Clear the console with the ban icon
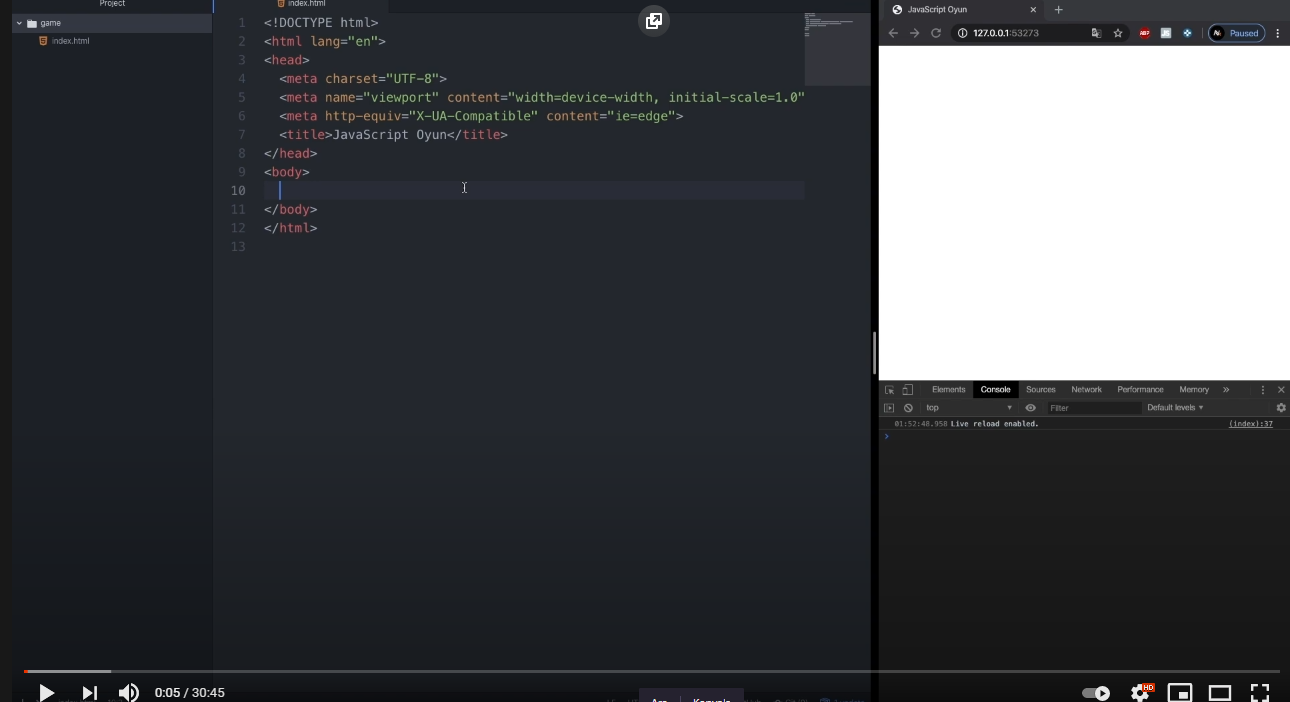This screenshot has height=702, width=1290. click(x=908, y=407)
